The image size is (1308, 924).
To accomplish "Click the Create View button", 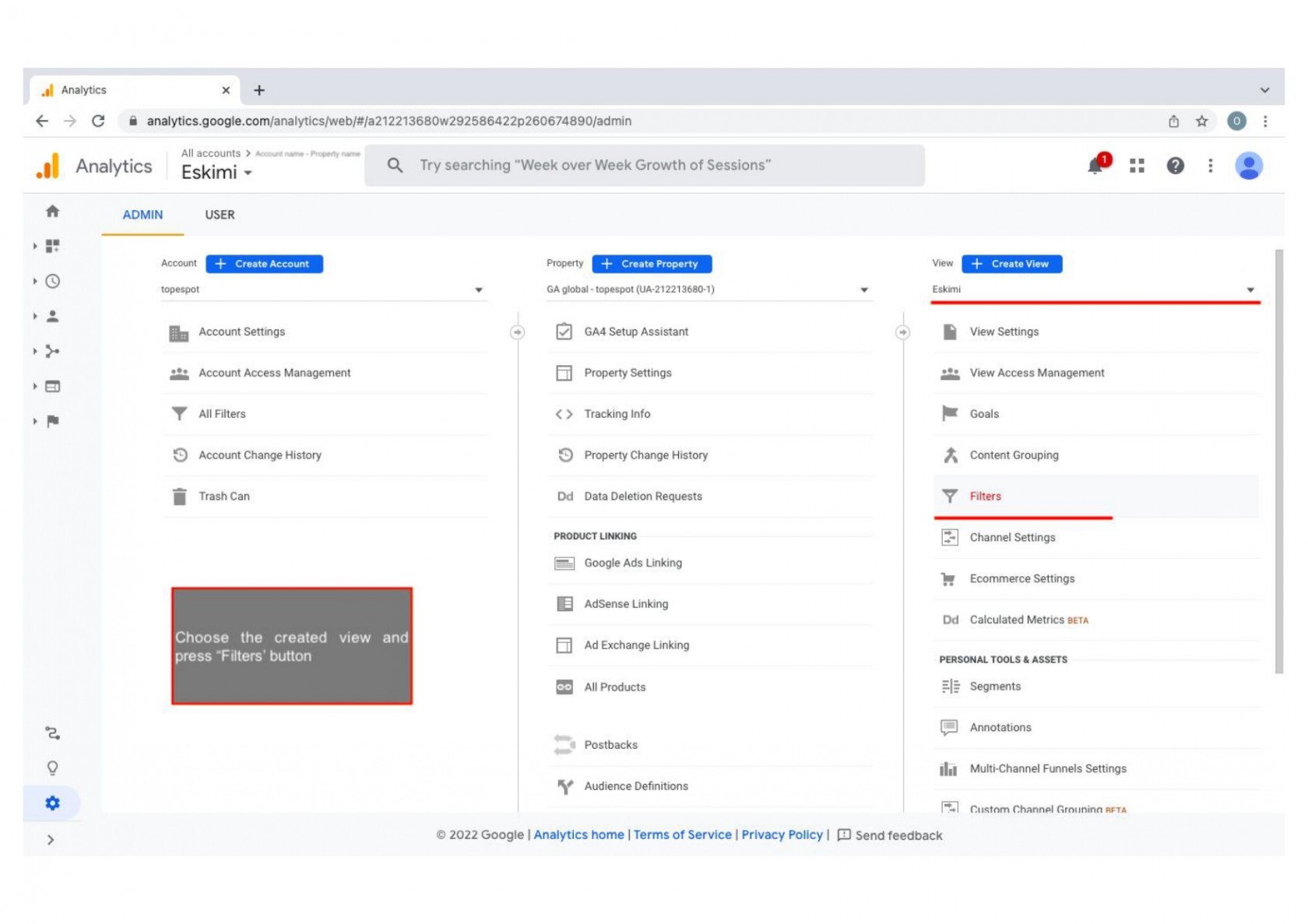I will tap(1012, 264).
